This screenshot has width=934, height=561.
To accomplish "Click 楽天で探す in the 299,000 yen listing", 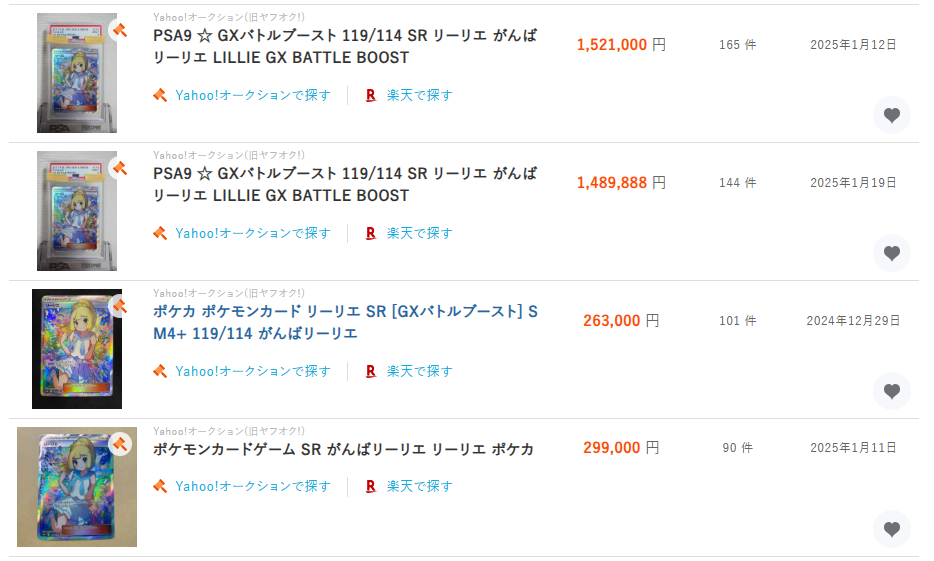I will point(419,486).
